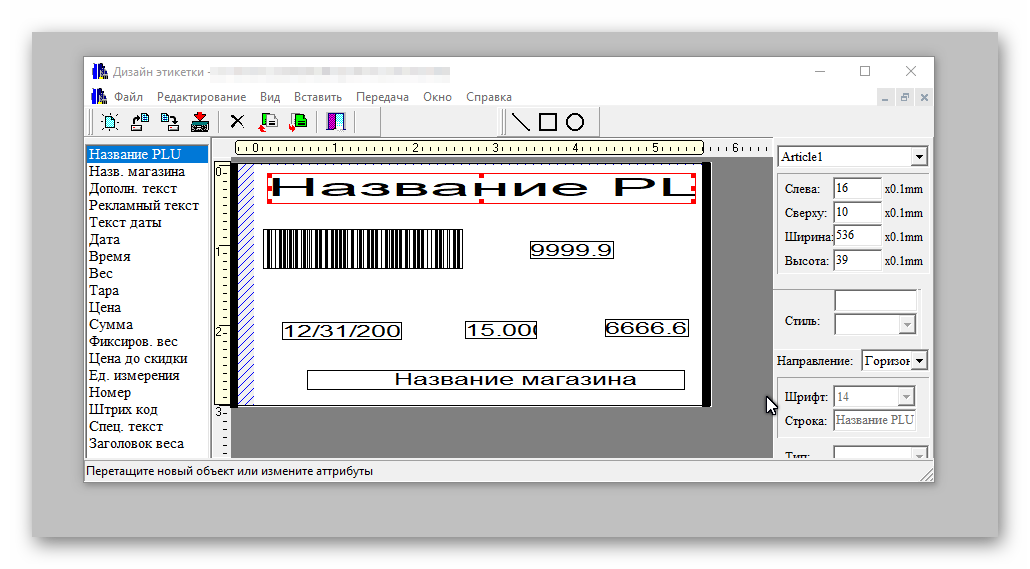Open the Файл menu
The height and width of the screenshot is (569, 1030).
pos(128,97)
